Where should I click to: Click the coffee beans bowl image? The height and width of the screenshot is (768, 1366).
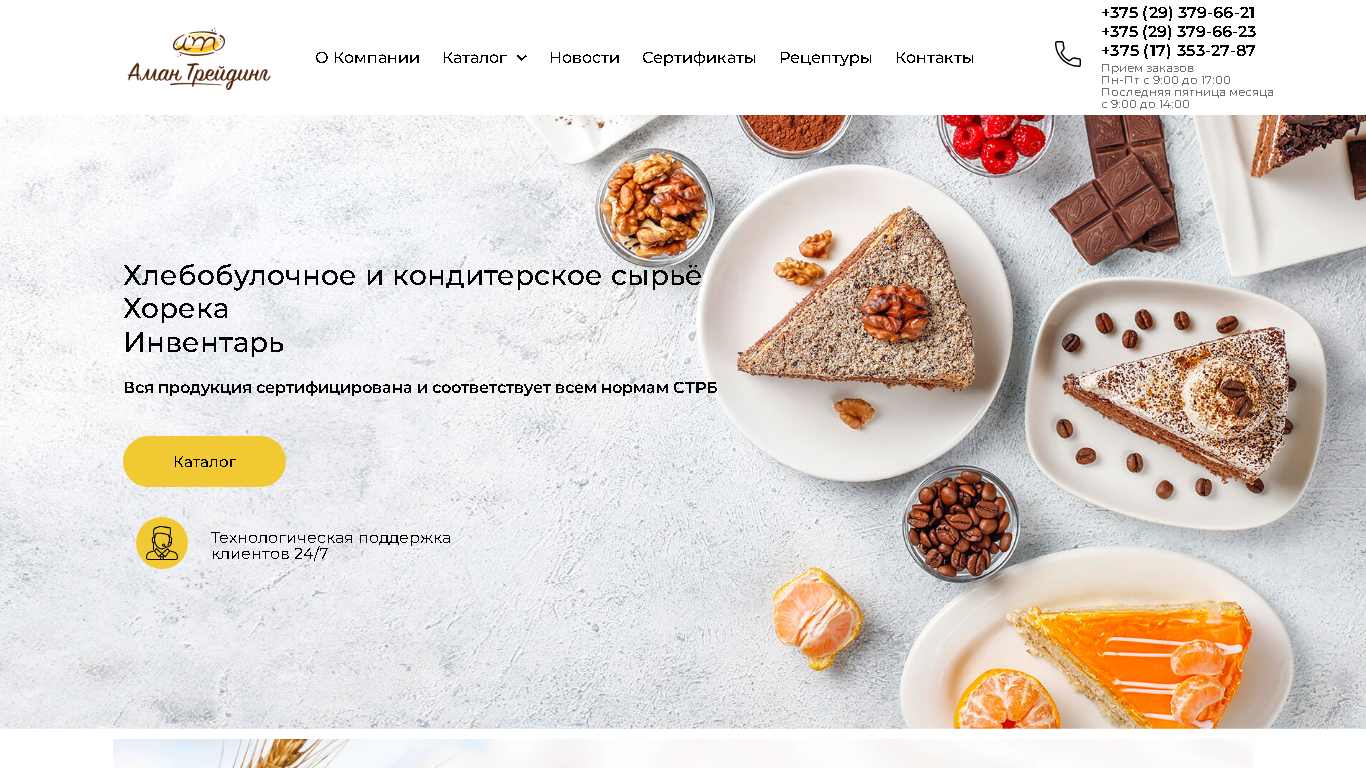(960, 523)
